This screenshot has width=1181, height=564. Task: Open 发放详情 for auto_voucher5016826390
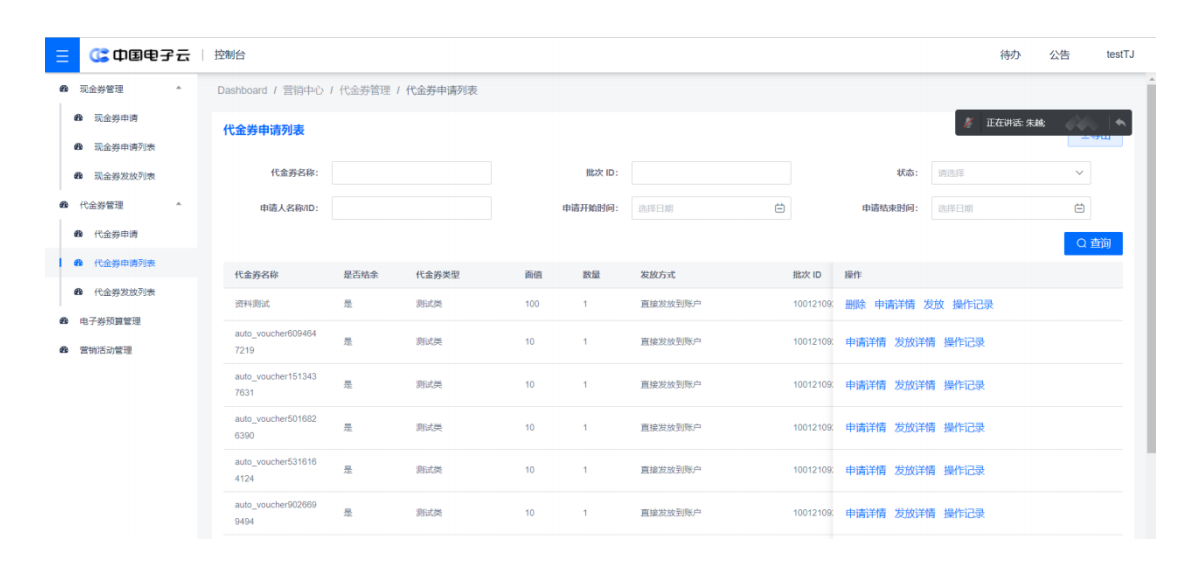[914, 428]
